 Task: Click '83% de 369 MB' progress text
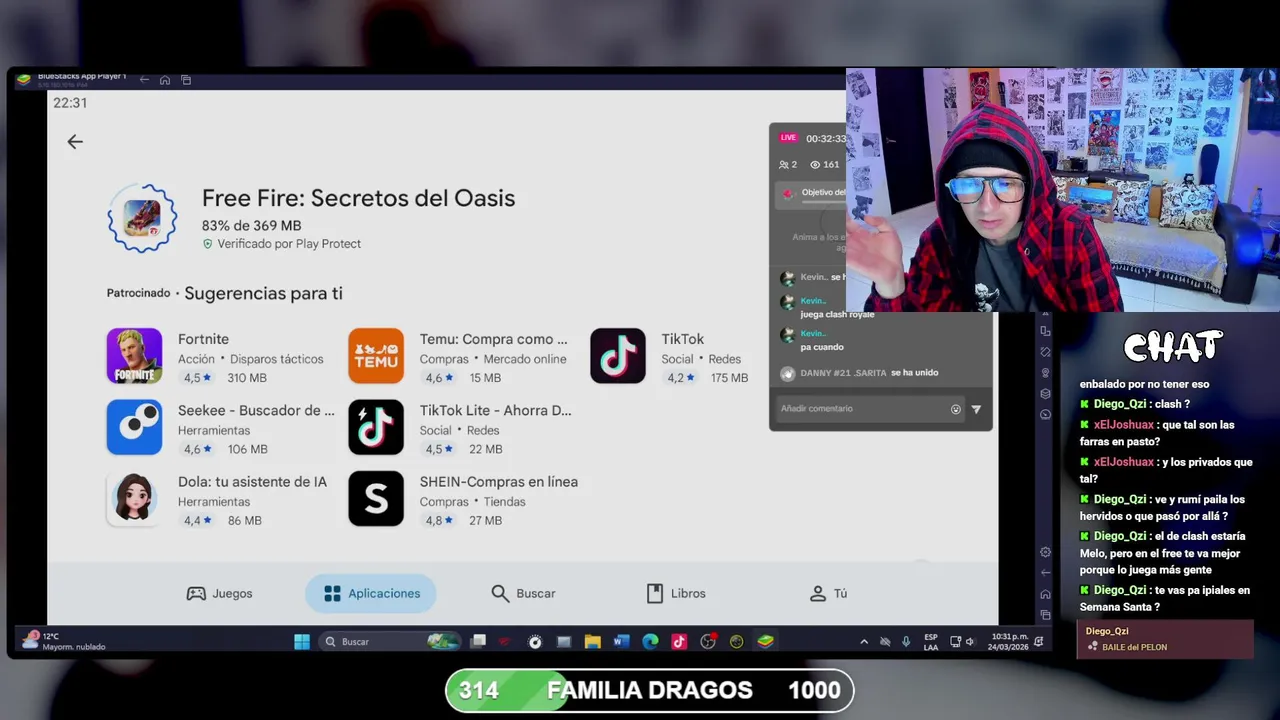[x=251, y=226]
